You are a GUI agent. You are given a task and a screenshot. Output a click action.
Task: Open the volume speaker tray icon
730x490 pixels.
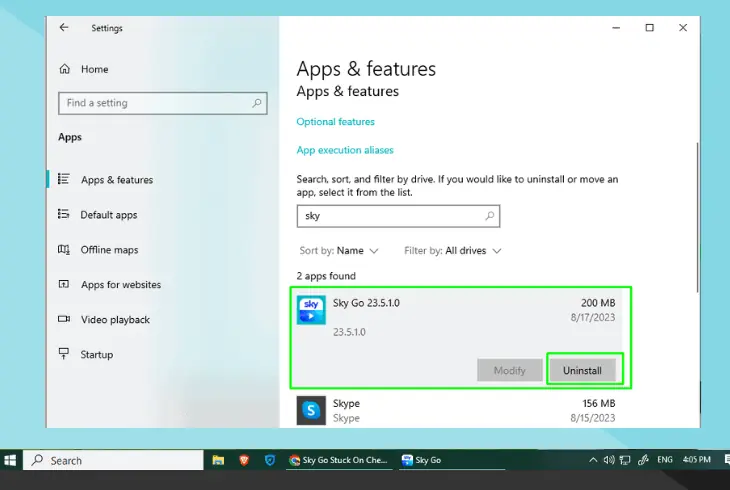(608, 460)
